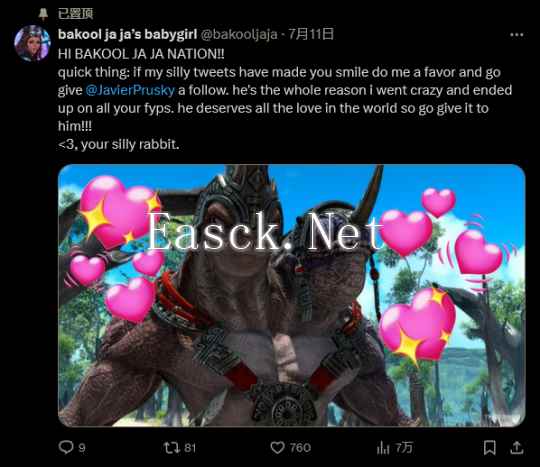Click the tweet text HI BAKOOL JA JA NATION
540x467 pixels.
click(x=141, y=54)
